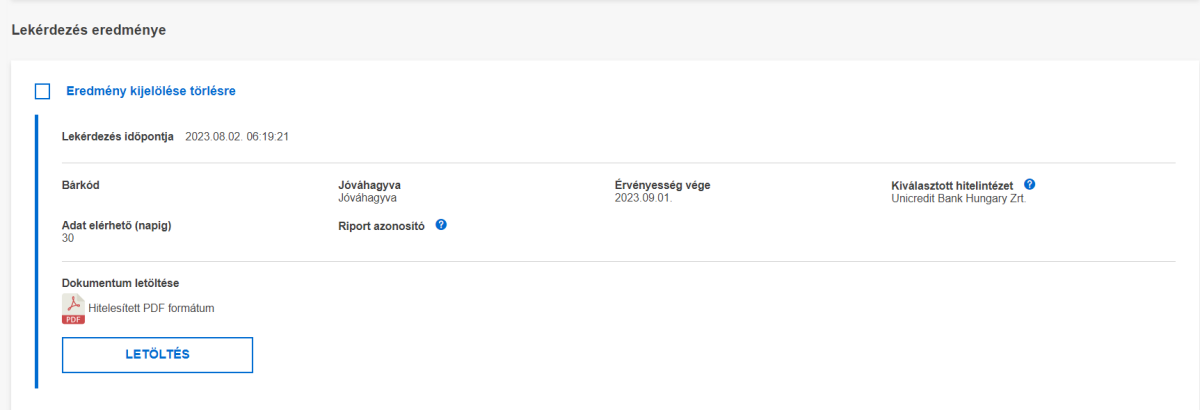Click the Érvényesség vége date 2023.09.01.

pyautogui.click(x=643, y=198)
